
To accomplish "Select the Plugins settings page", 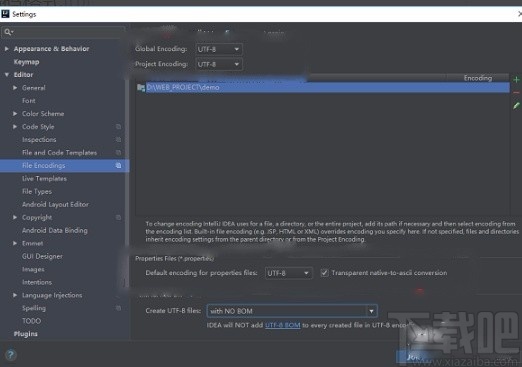I will 26,334.
